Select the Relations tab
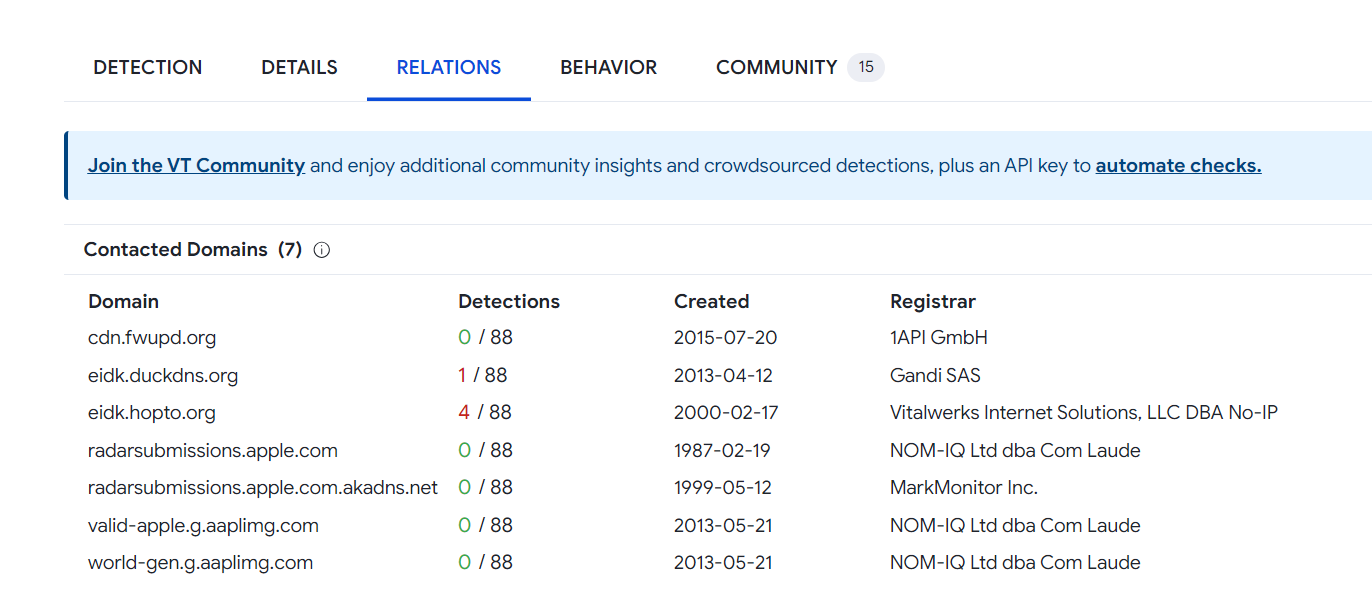This screenshot has height=606, width=1372. point(449,67)
